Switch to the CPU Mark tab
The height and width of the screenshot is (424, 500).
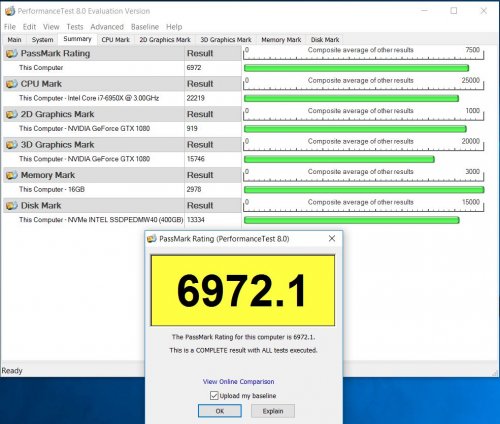(x=115, y=40)
